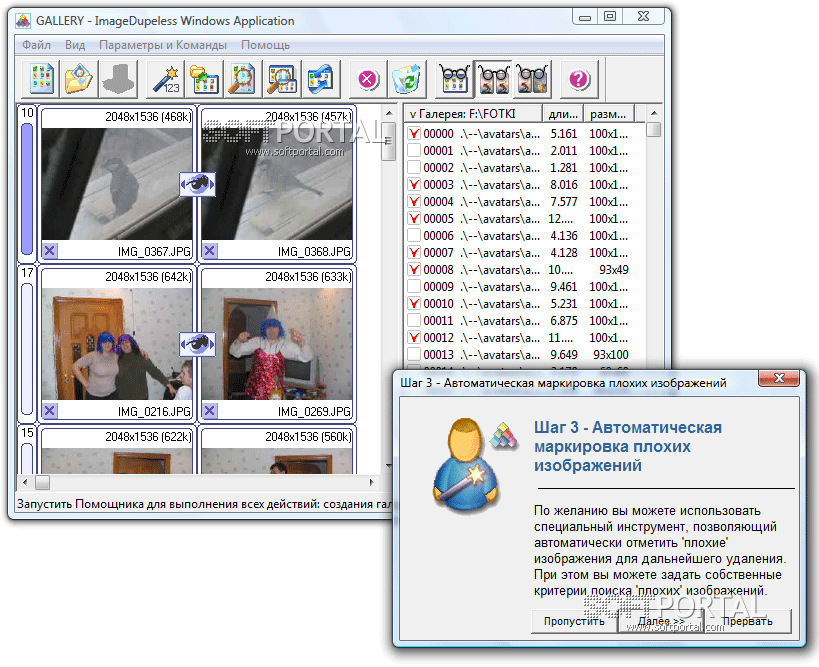Click the thumbnail pane scroll up arrow
The image size is (819, 667).
tap(389, 113)
